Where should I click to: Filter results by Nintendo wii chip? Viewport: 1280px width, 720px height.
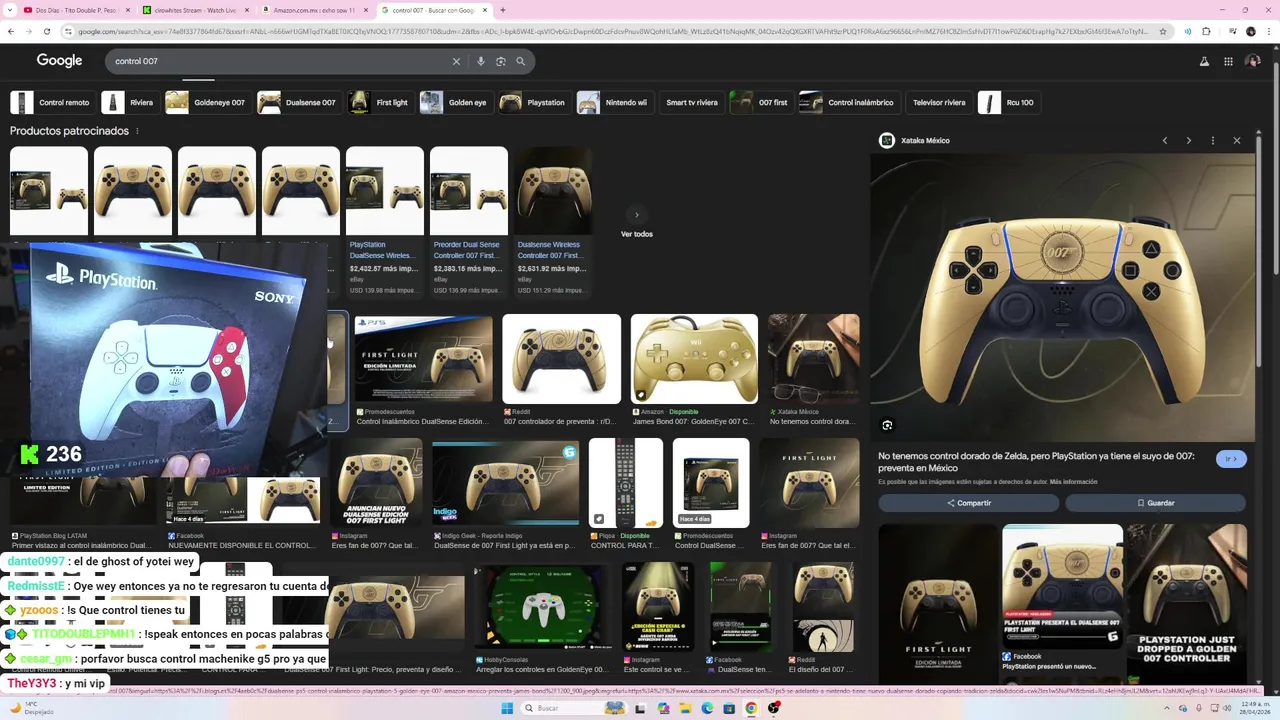[x=614, y=102]
